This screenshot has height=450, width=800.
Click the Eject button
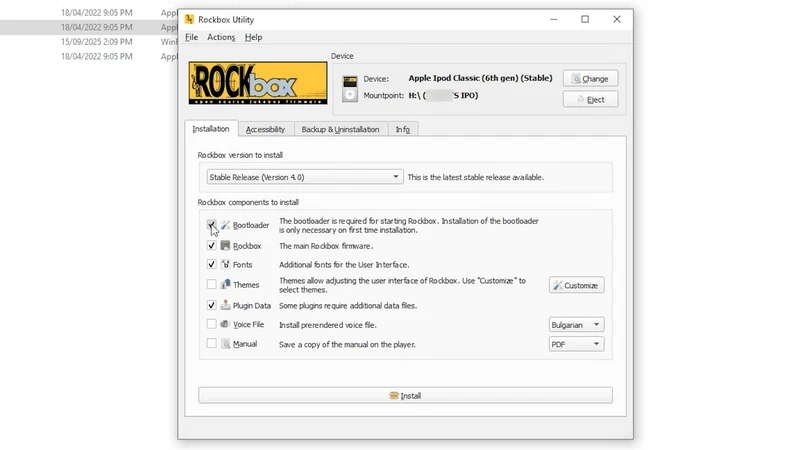point(590,99)
